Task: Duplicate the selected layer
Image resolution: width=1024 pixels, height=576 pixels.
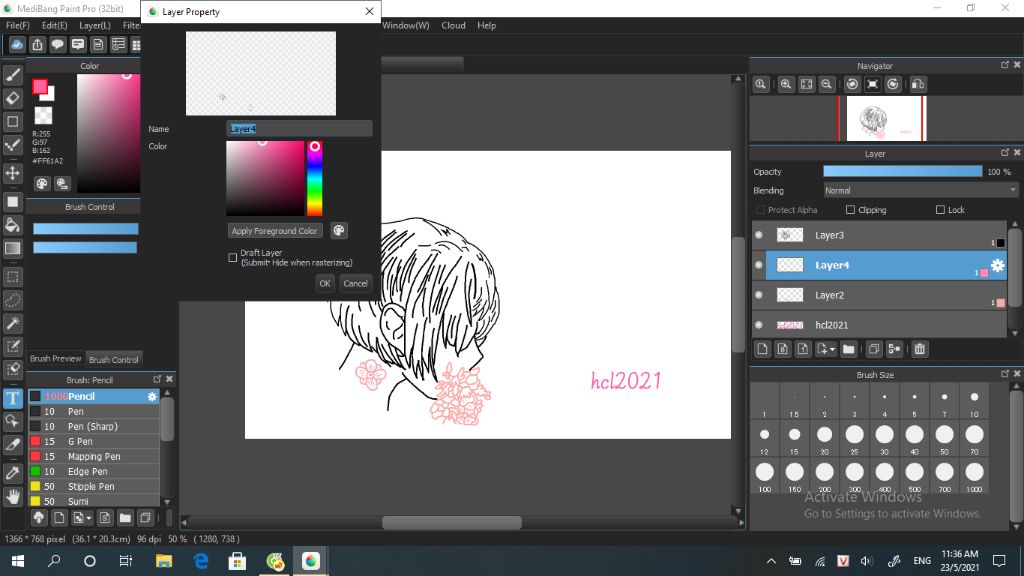Action: tap(874, 349)
